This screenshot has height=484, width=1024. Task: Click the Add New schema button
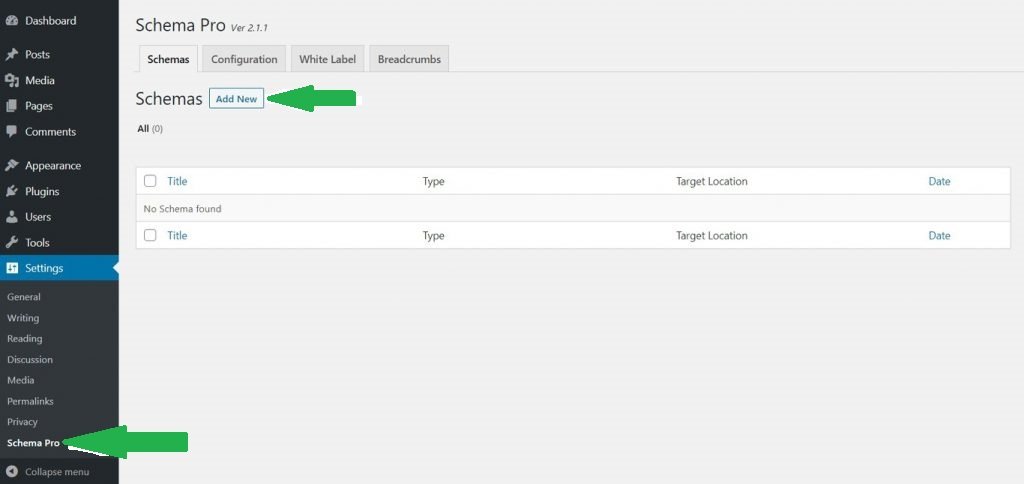tap(236, 99)
